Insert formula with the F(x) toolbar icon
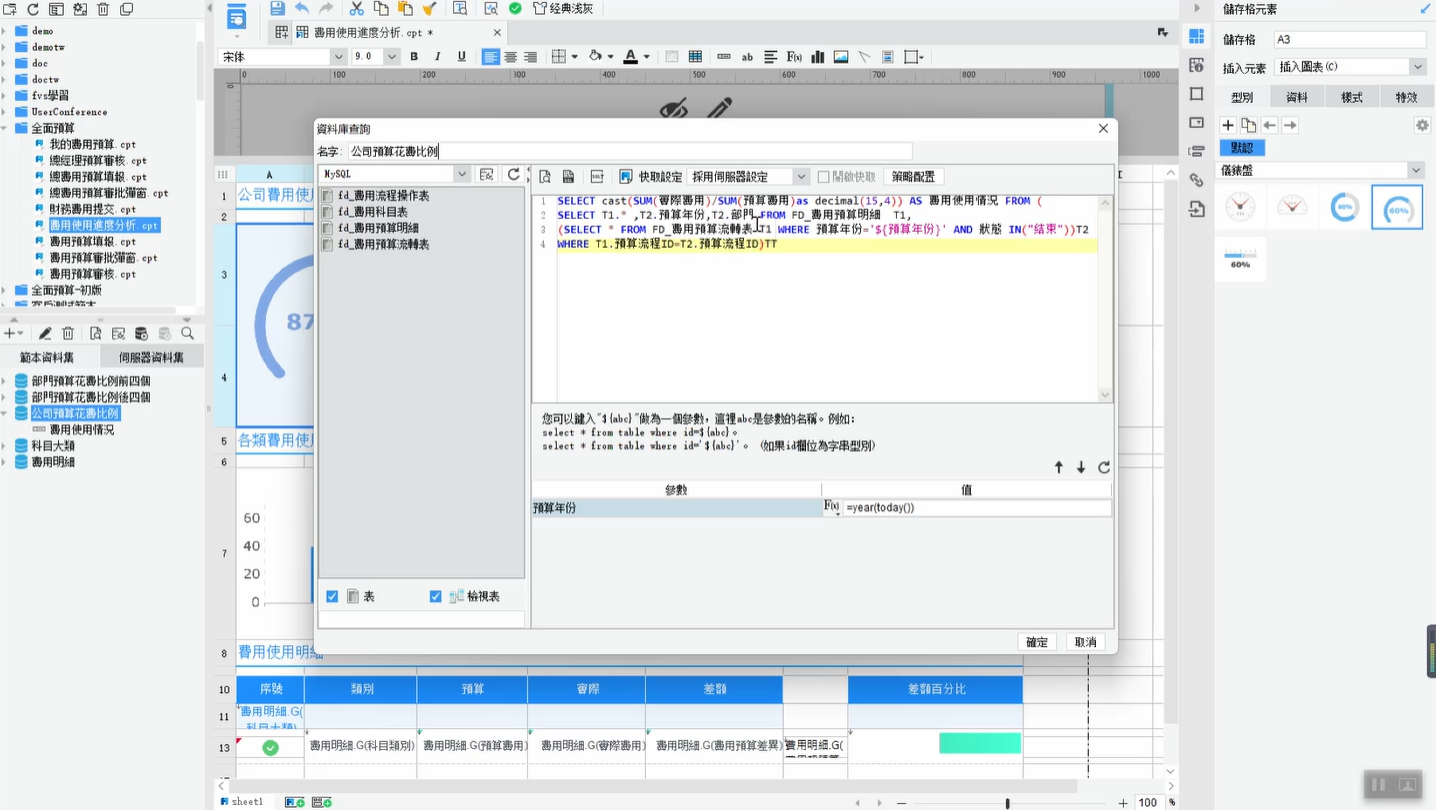This screenshot has height=810, width=1444. point(794,57)
